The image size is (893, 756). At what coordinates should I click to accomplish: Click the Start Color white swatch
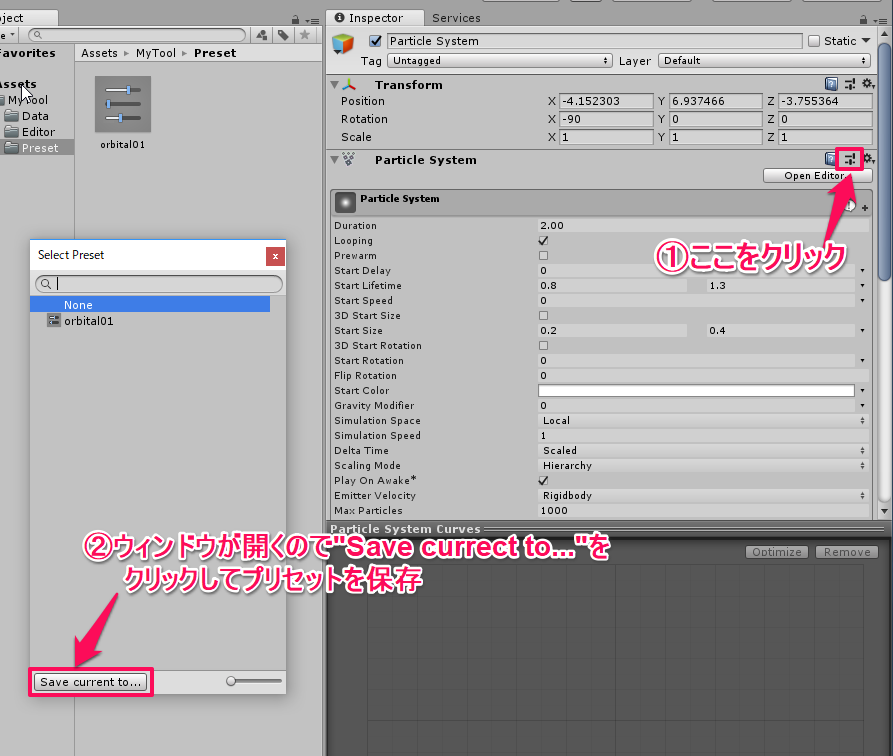(696, 390)
